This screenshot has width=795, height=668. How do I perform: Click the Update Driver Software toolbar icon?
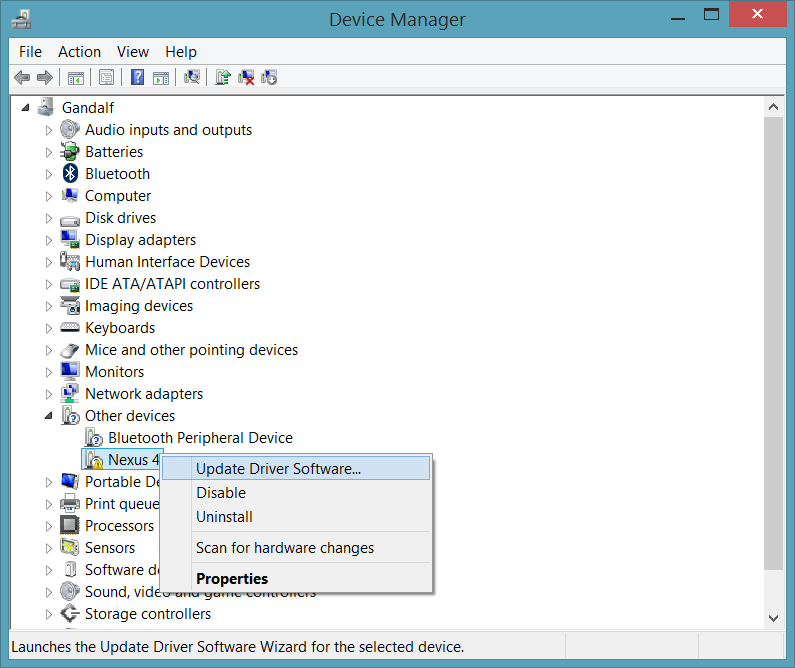tap(222, 78)
